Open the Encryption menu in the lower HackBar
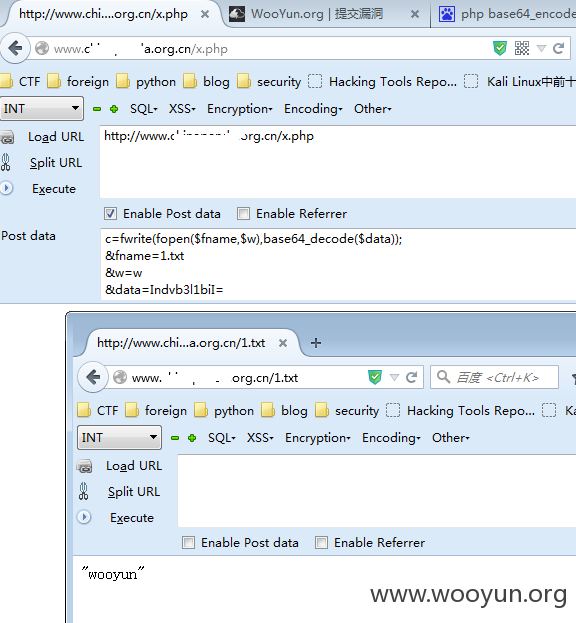This screenshot has width=576, height=623. (x=318, y=438)
